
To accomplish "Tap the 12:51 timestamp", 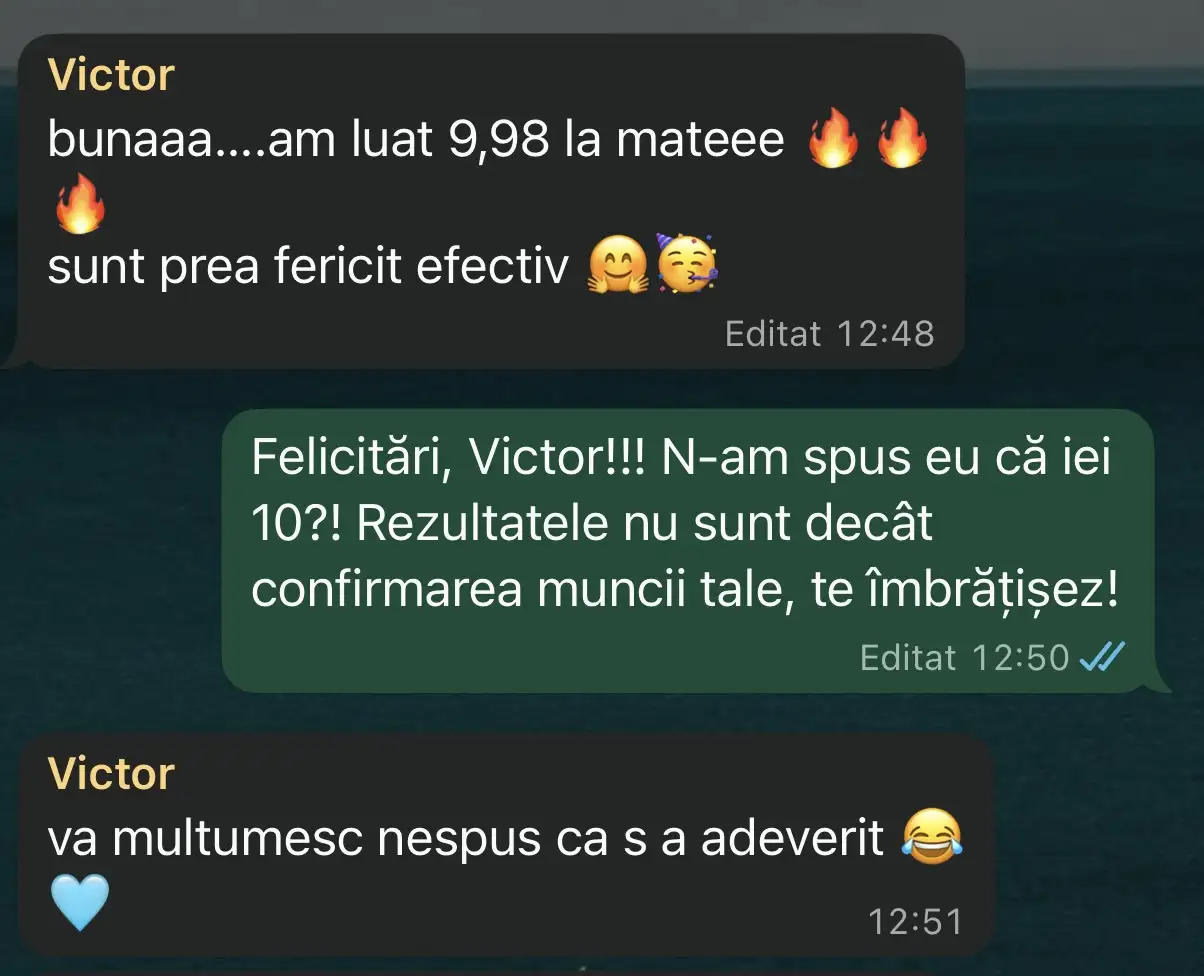I will click(915, 921).
